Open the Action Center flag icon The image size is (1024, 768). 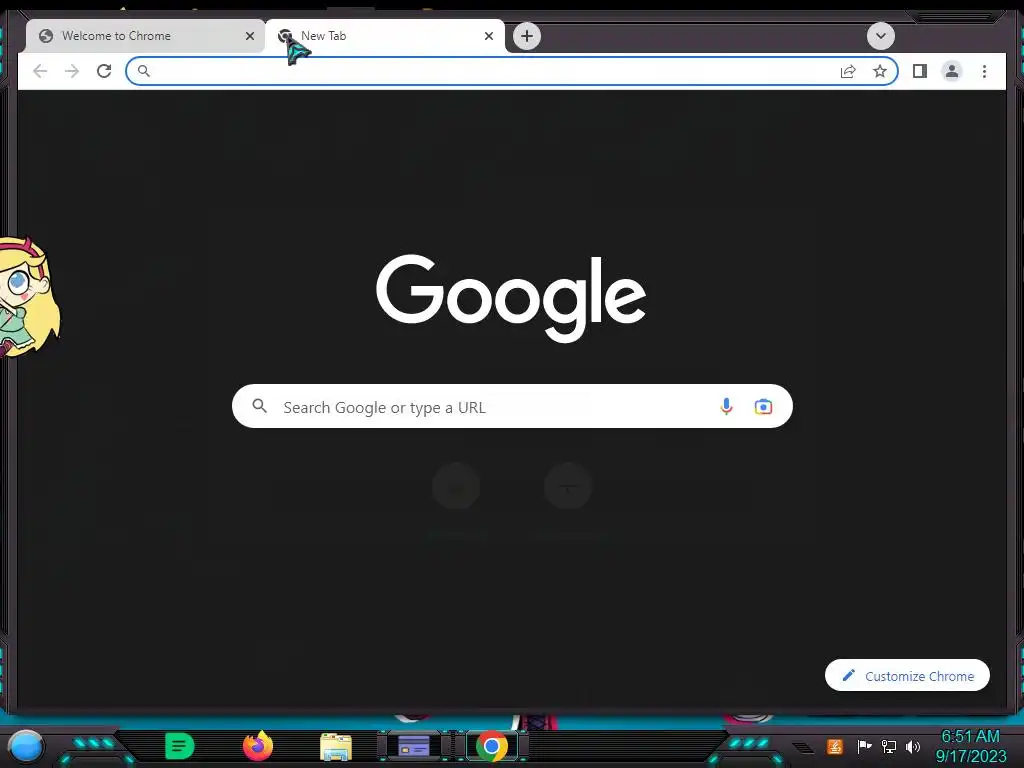pos(864,746)
